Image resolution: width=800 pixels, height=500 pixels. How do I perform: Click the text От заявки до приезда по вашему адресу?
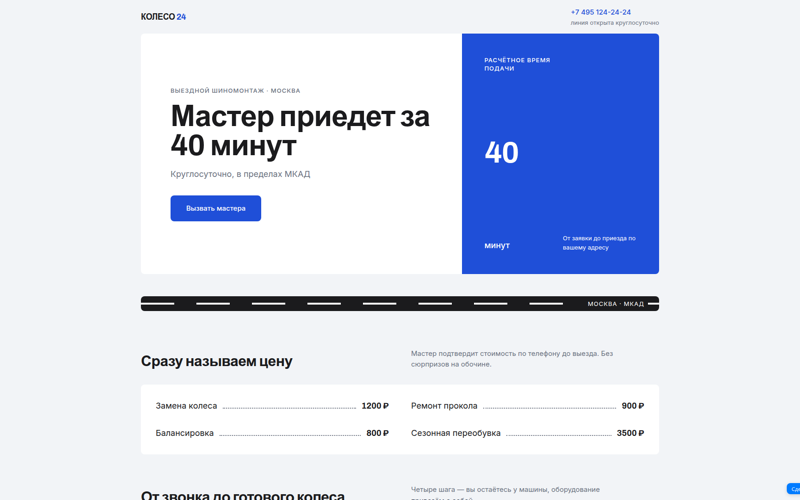[x=599, y=243]
